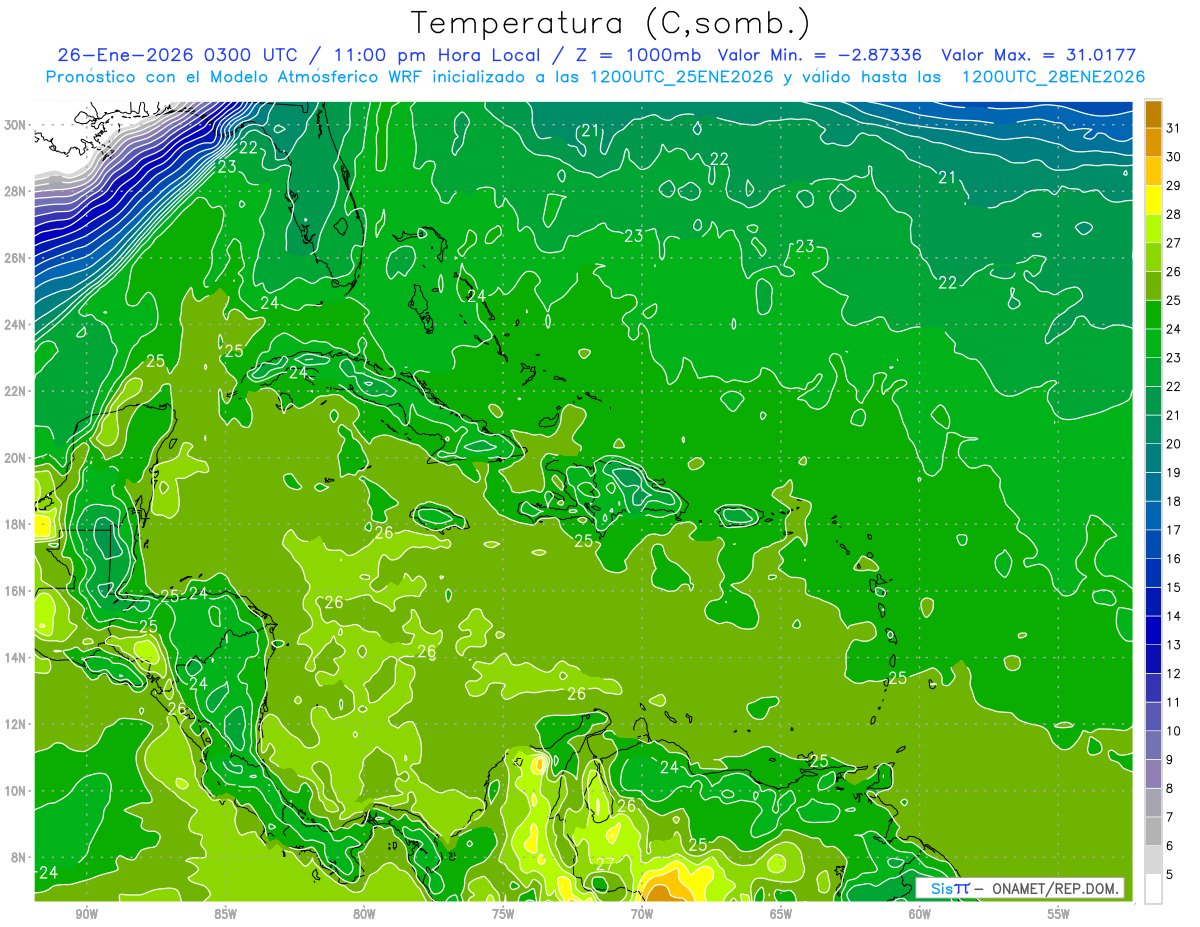Click the legend value label 31
This screenshot has height=927, width=1200.
[x=1174, y=128]
